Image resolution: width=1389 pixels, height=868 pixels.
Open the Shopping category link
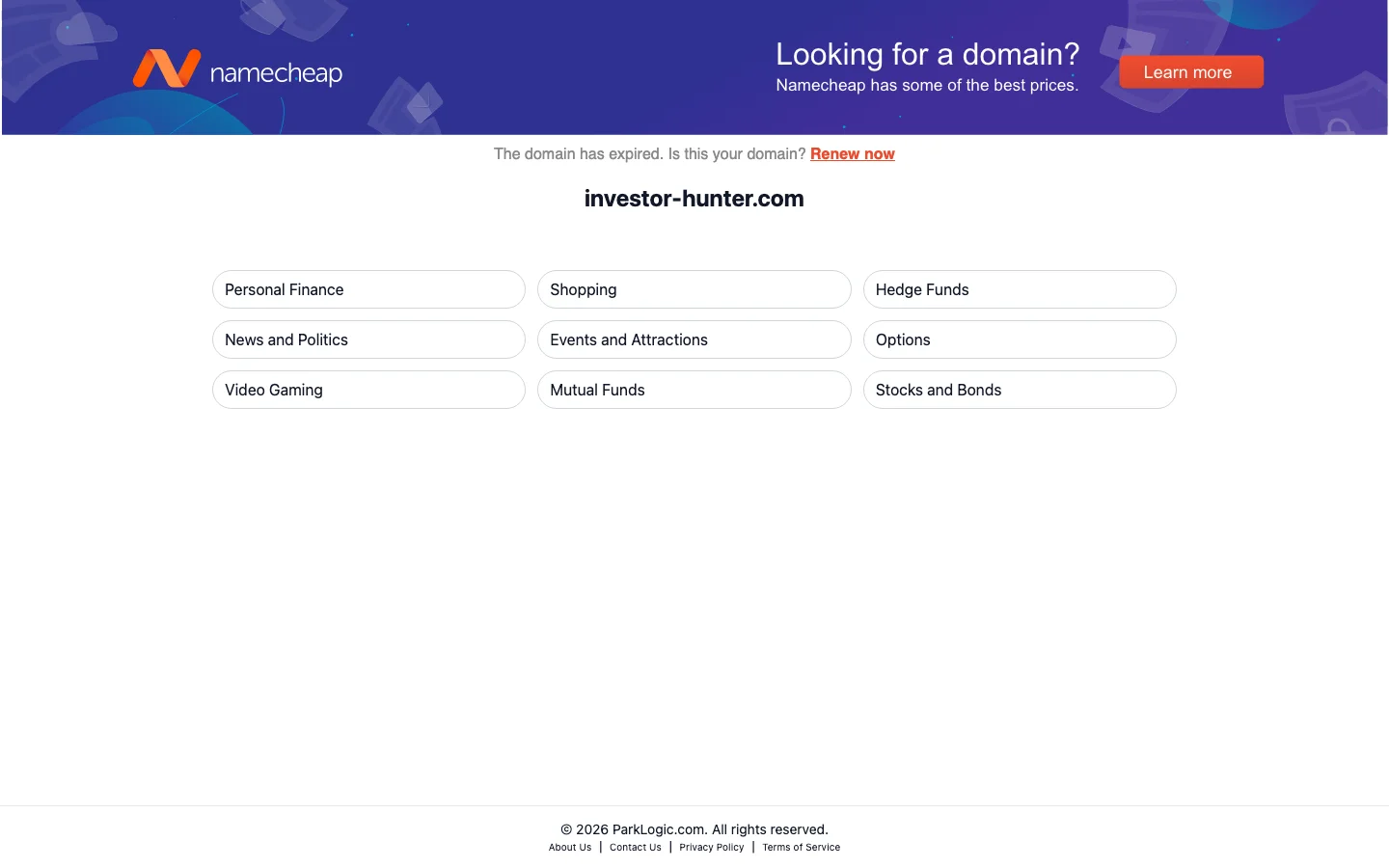tap(694, 289)
